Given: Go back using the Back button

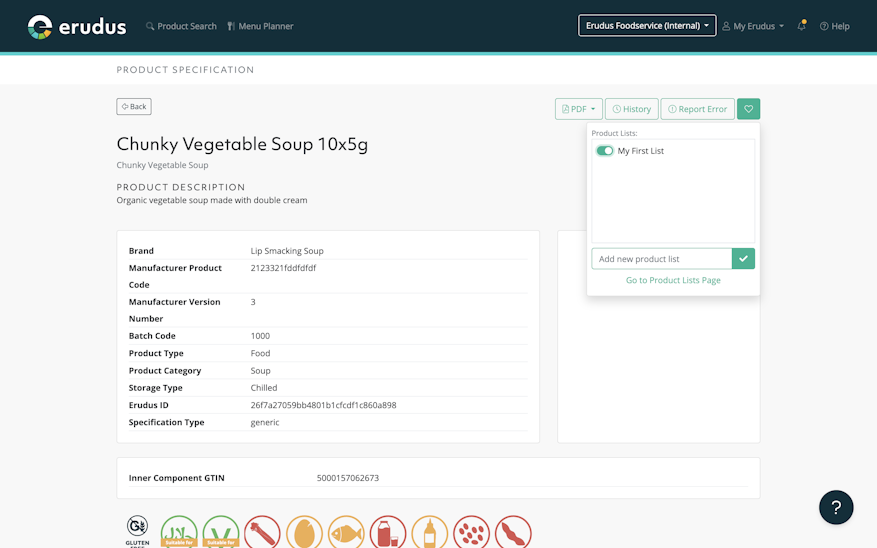Looking at the screenshot, I should tap(134, 106).
